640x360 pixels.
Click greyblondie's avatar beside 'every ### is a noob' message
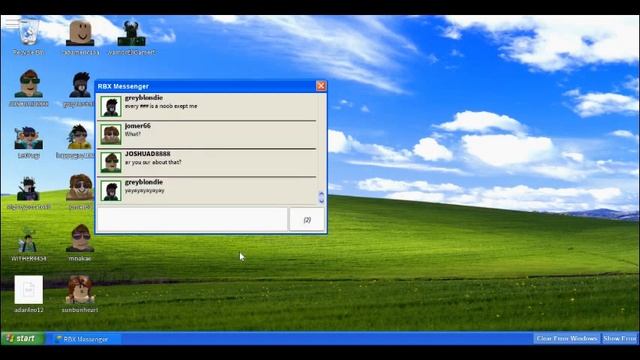coord(111,107)
